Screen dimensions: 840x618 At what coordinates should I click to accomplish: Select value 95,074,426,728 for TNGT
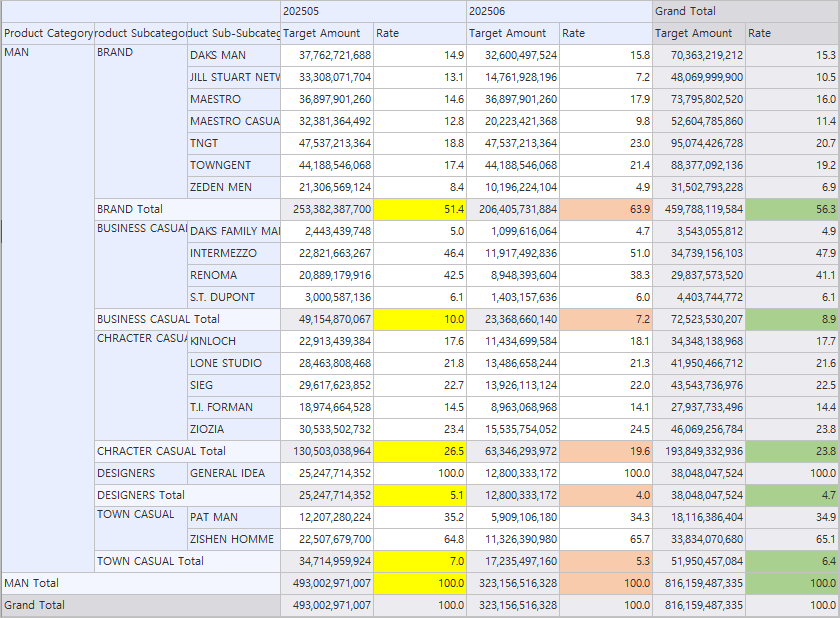click(x=699, y=143)
